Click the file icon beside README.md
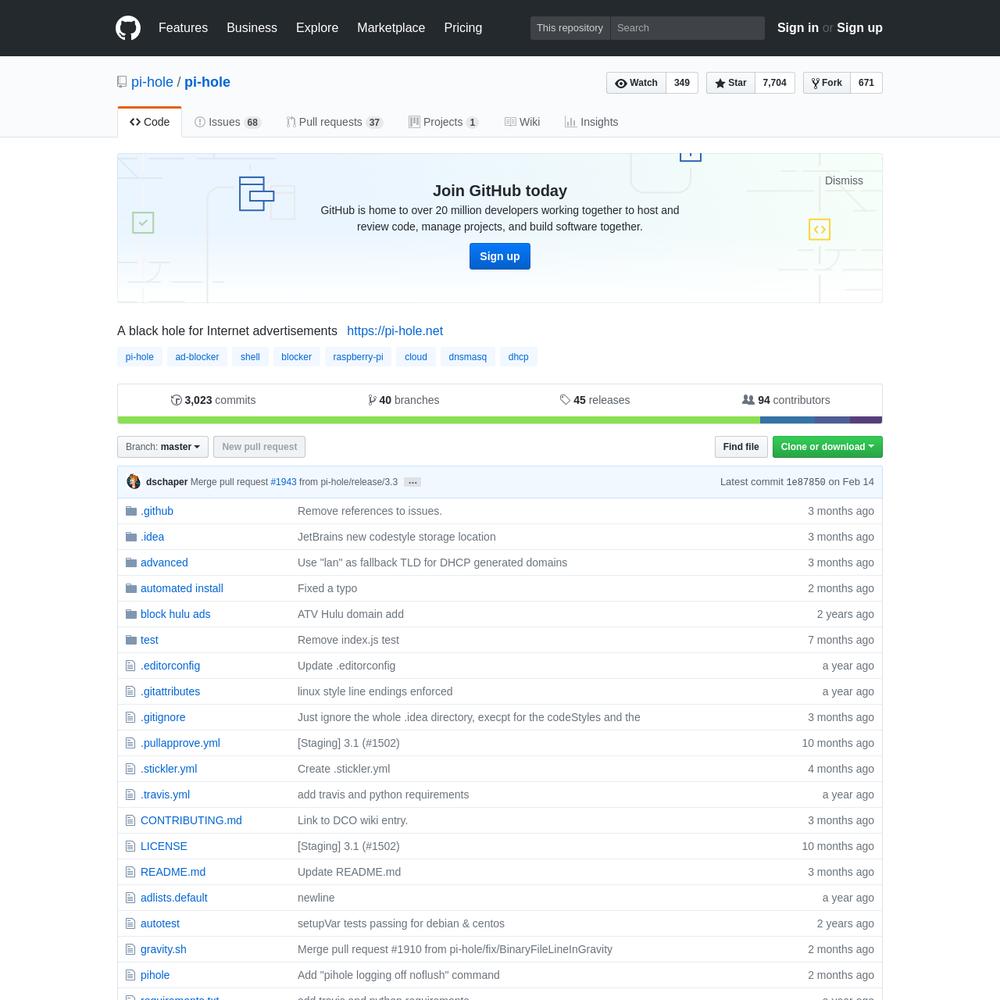 click(x=131, y=872)
